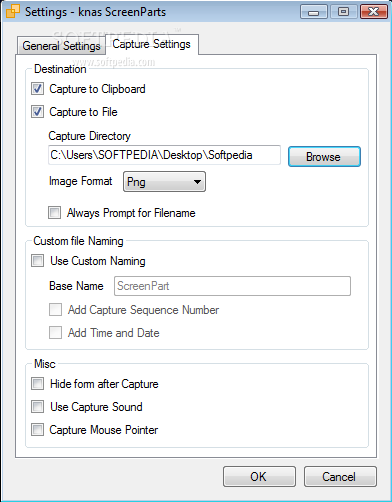
Task: Select the Capture Settings tab
Action: click(152, 44)
